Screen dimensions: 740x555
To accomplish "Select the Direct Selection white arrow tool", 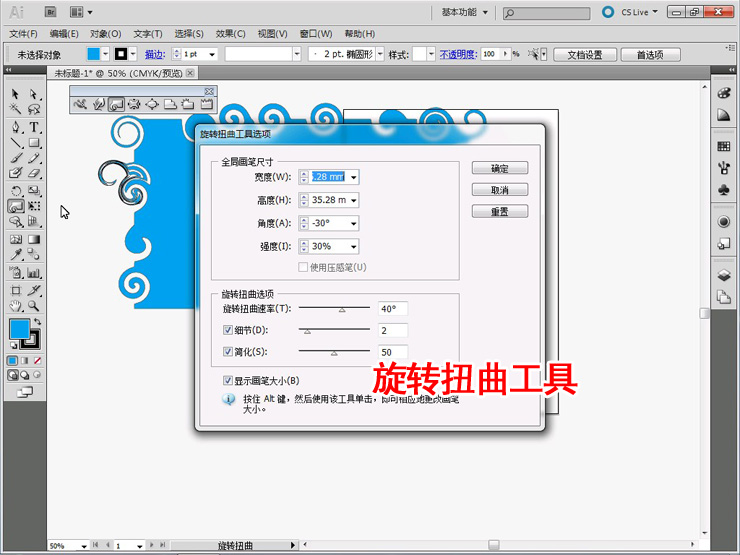I will 34,94.
